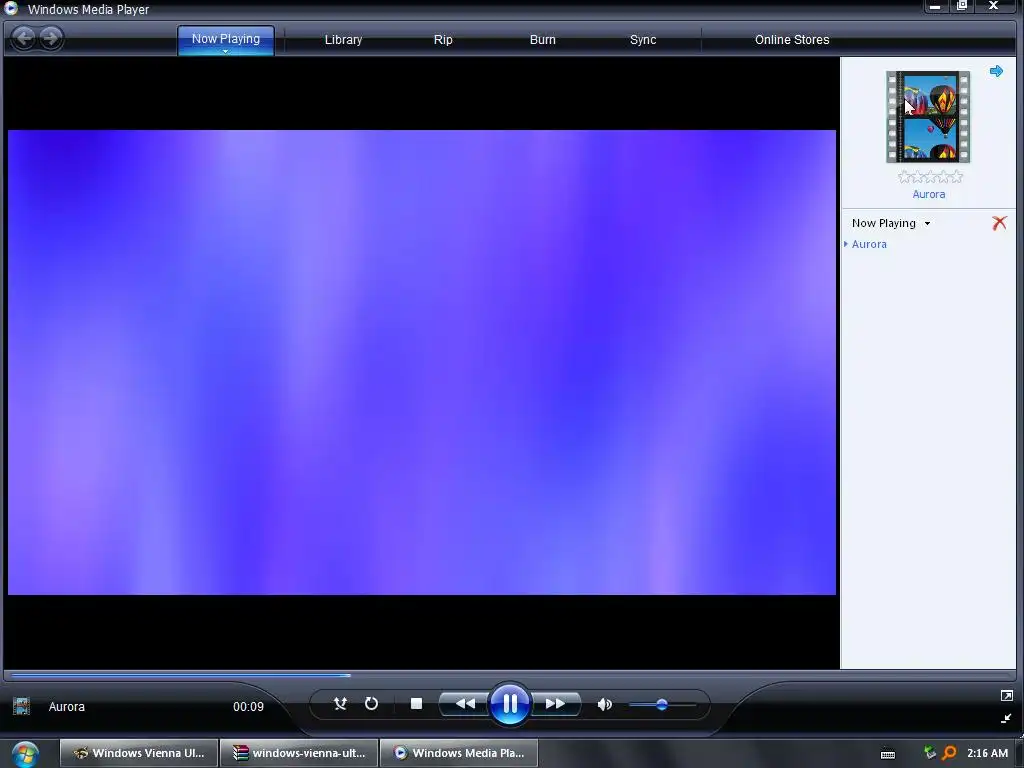This screenshot has height=768, width=1024.
Task: Open the Library tab
Action: pyautogui.click(x=343, y=40)
